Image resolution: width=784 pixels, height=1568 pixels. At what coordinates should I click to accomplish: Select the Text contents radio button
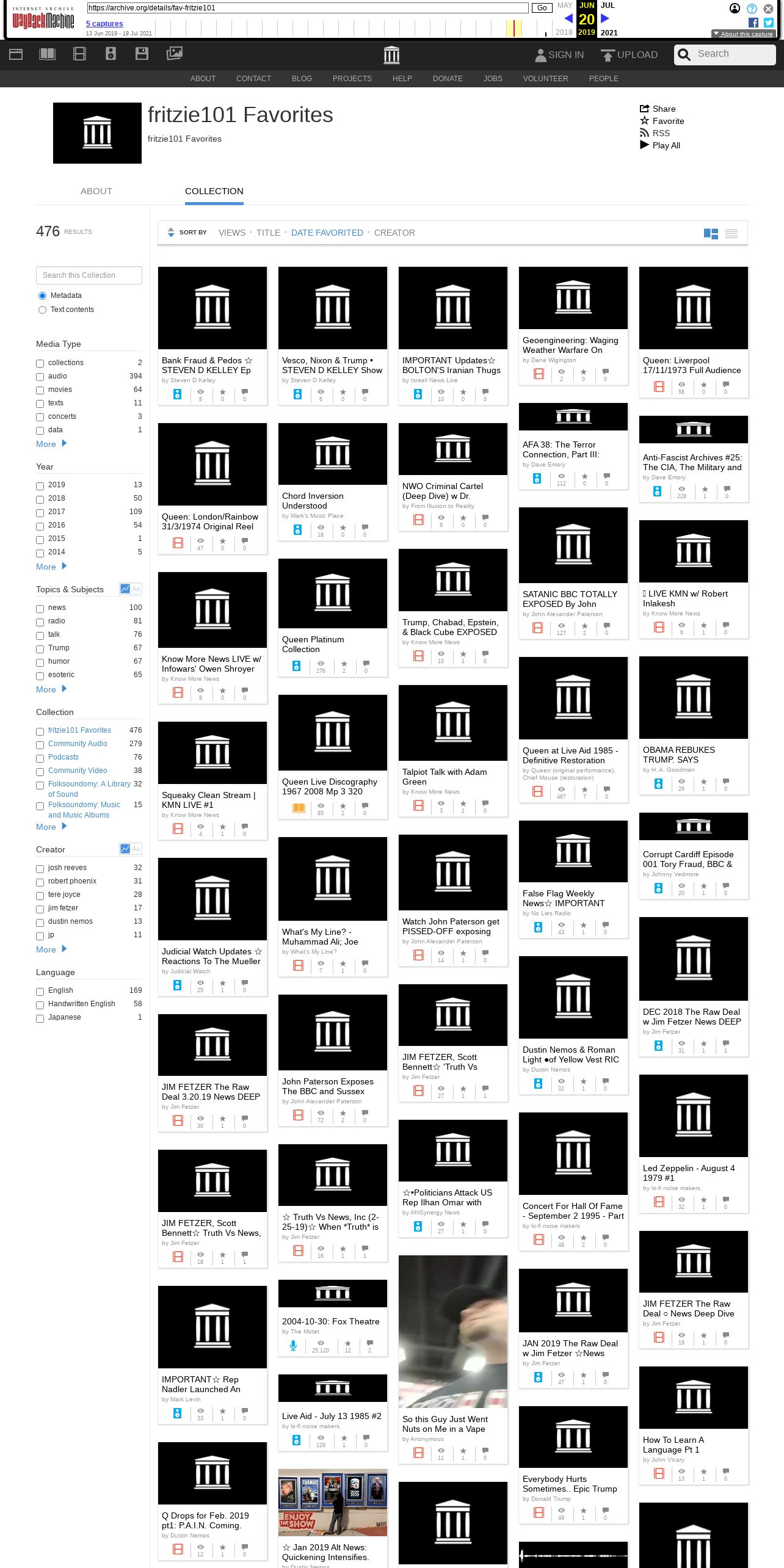tap(42, 310)
